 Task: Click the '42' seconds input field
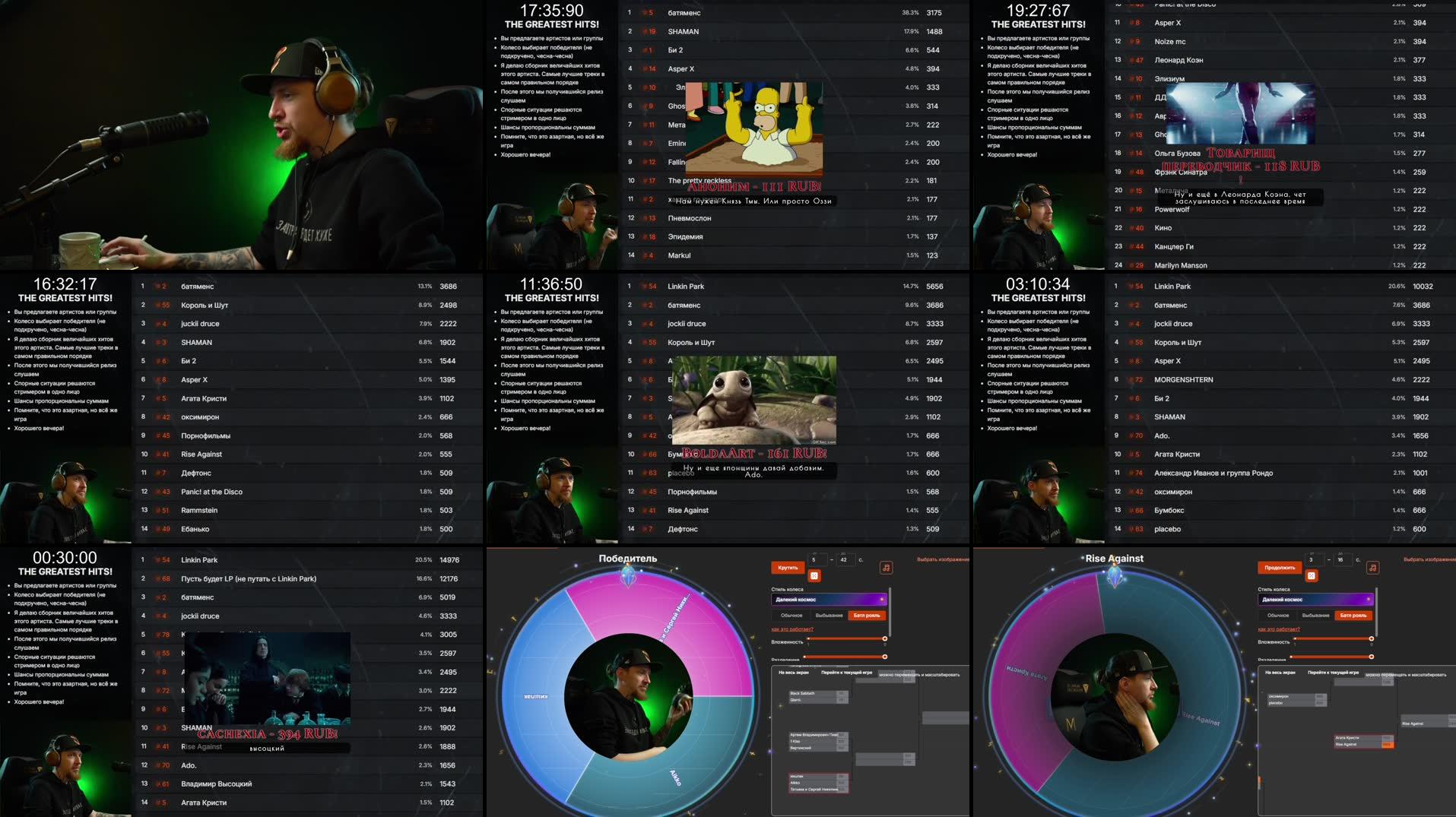pyautogui.click(x=844, y=560)
